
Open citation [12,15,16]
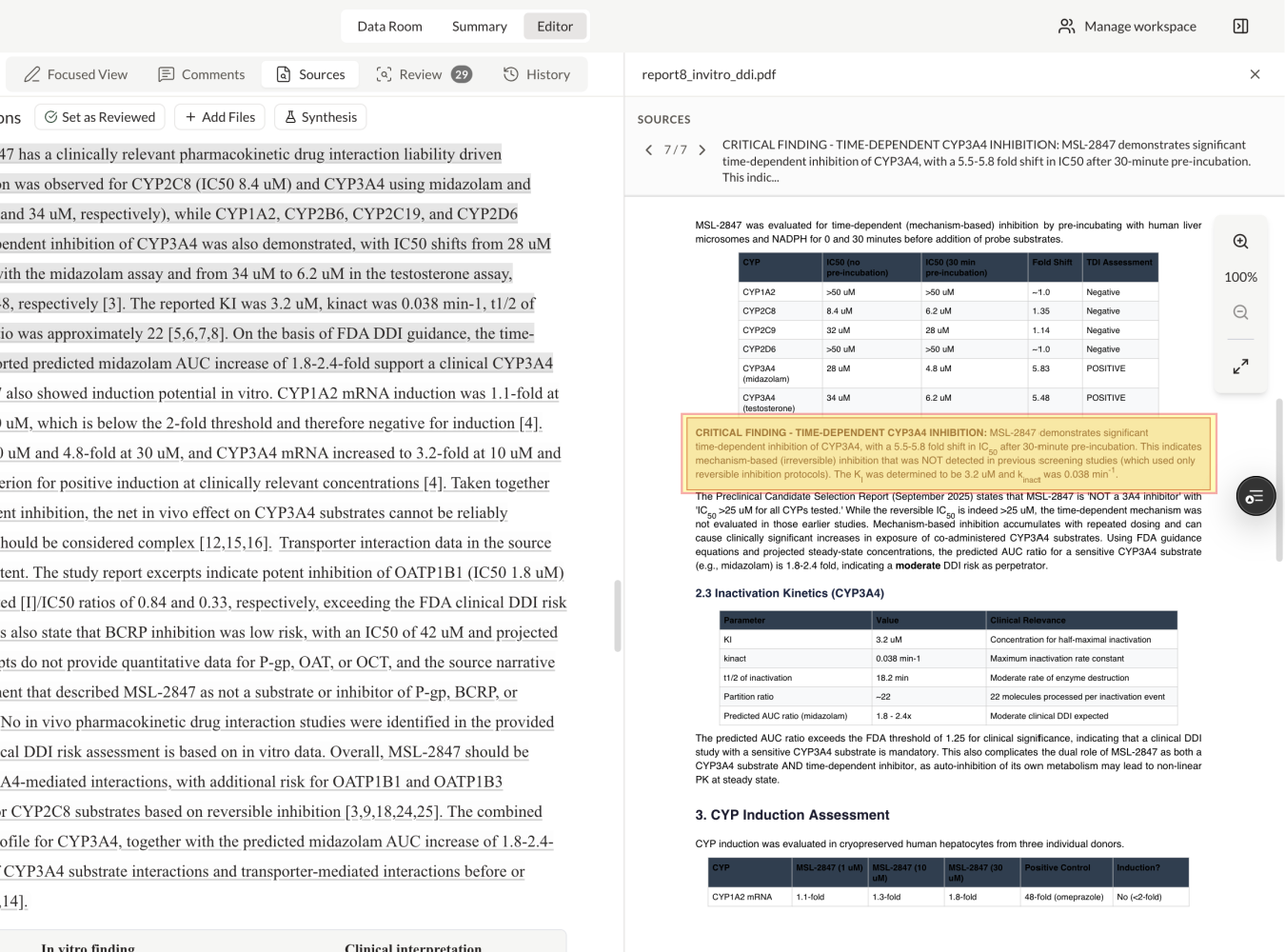pyautogui.click(x=235, y=544)
